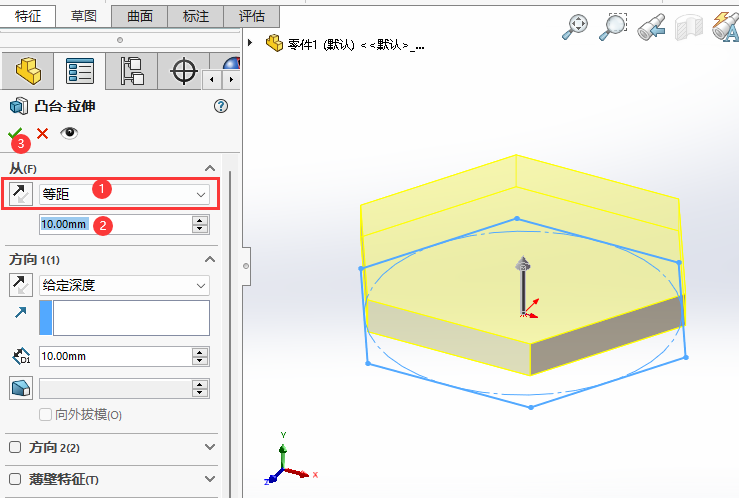Switch to the 特征 tab
Image resolution: width=739 pixels, height=498 pixels.
pos(28,16)
